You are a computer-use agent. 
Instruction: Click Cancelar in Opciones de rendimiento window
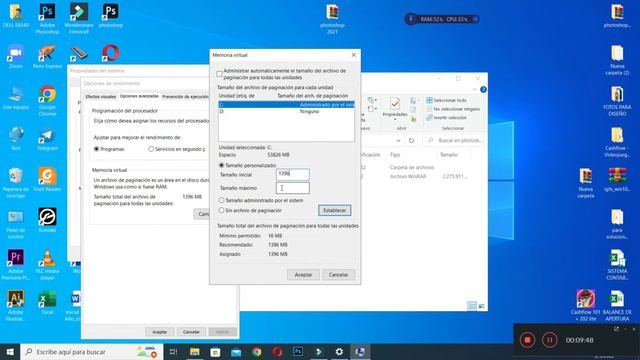click(191, 332)
